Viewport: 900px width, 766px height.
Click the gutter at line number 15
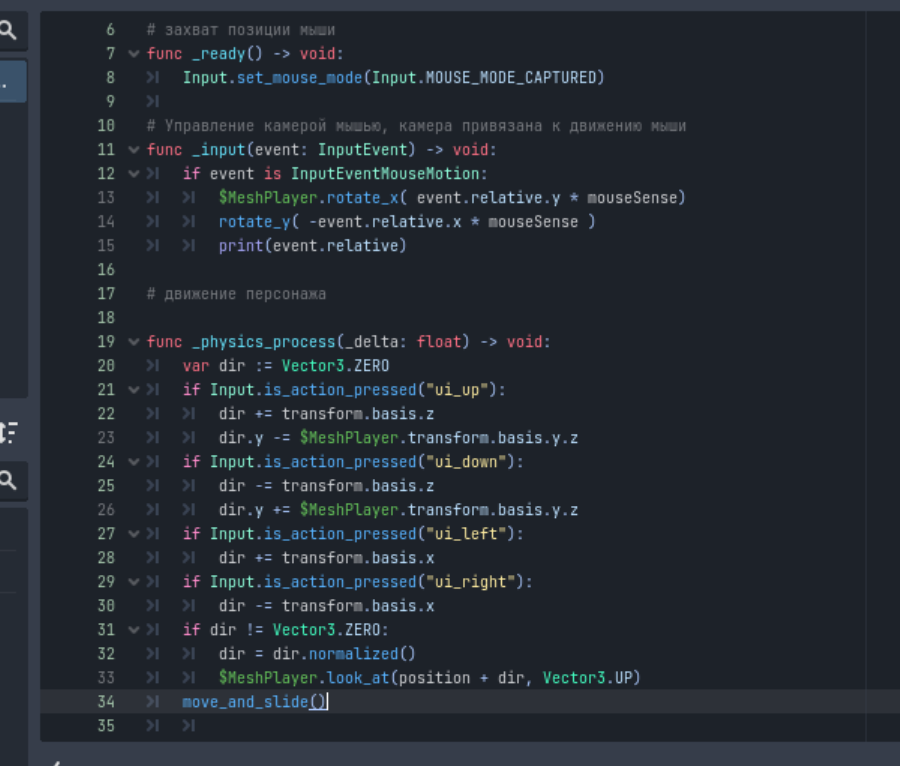[x=106, y=246]
